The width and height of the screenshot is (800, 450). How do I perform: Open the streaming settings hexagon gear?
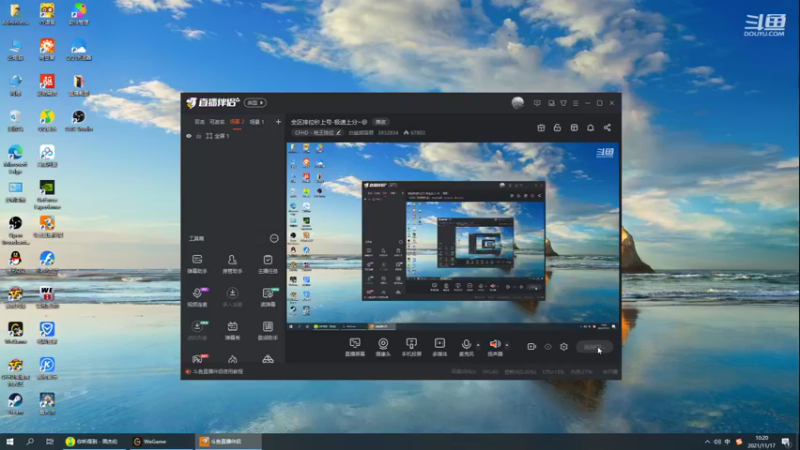pos(564,347)
